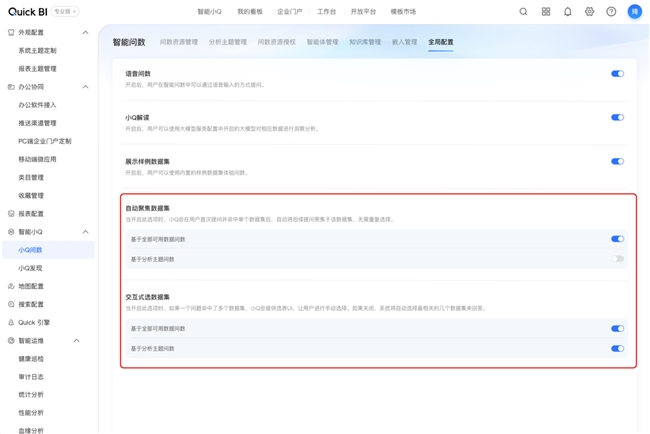
Task: Open the 知识库管理 tab
Action: click(x=365, y=43)
